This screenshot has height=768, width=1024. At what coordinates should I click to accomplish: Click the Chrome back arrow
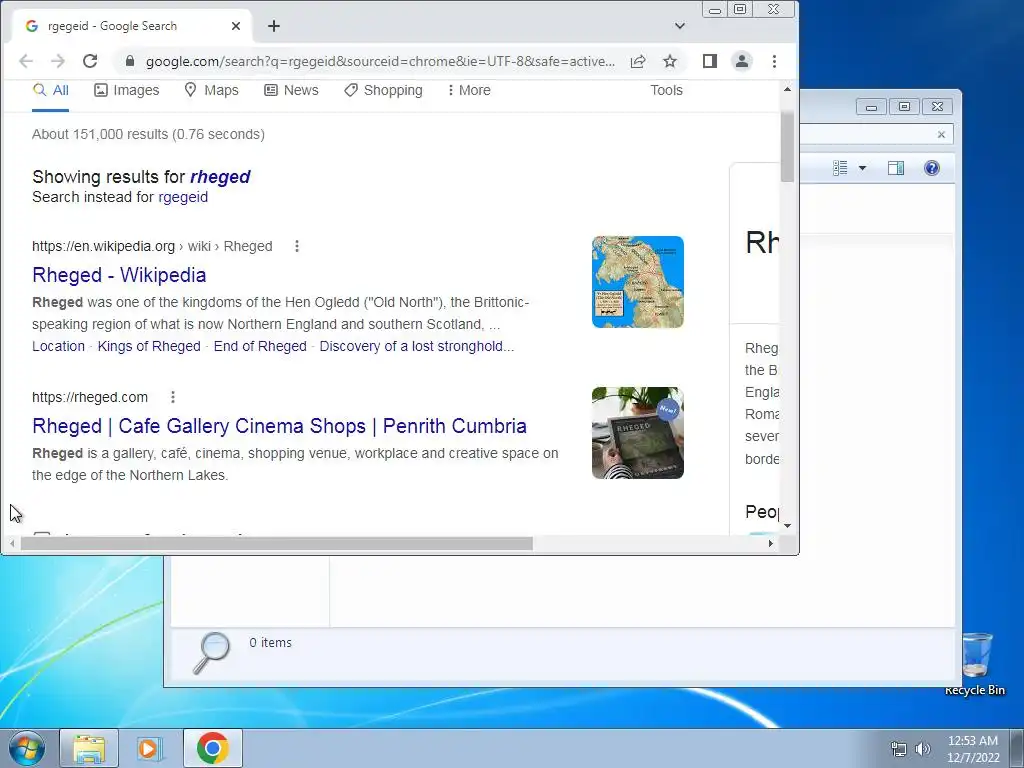pyautogui.click(x=26, y=61)
